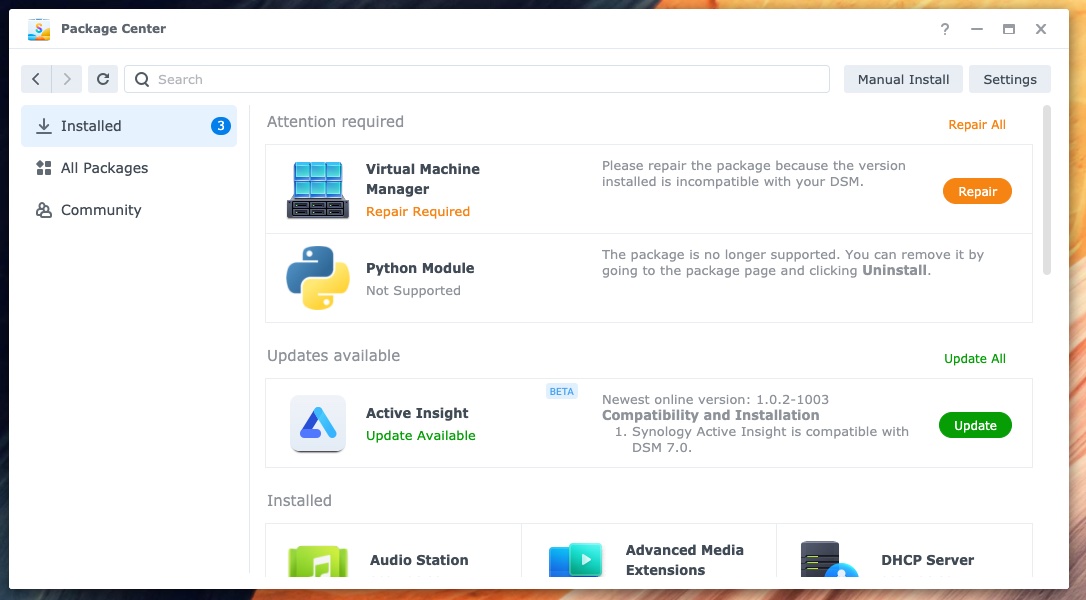
Task: Click the DHCP Server name
Action: click(927, 560)
